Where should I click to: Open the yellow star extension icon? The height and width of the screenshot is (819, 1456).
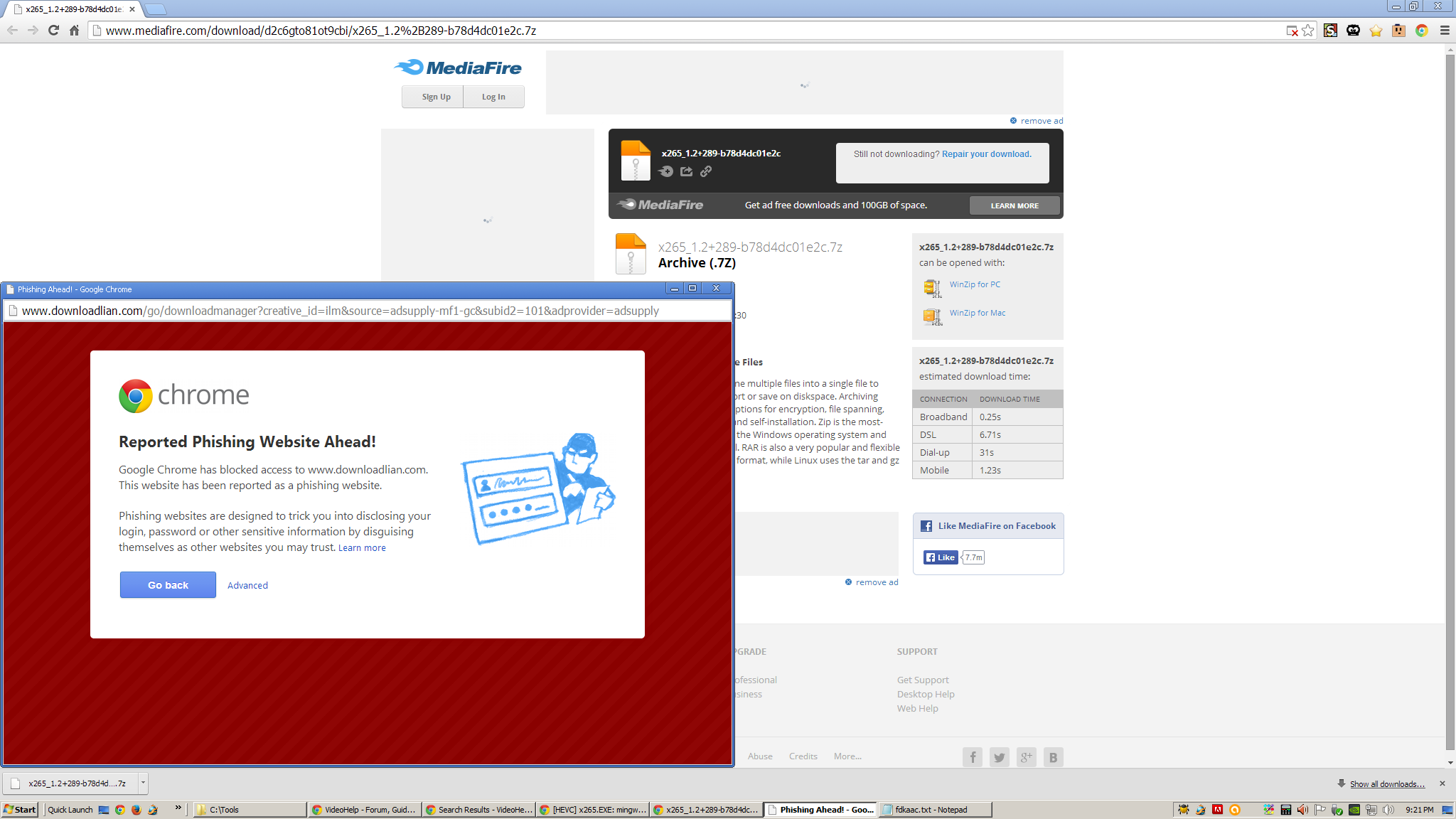[x=1376, y=31]
